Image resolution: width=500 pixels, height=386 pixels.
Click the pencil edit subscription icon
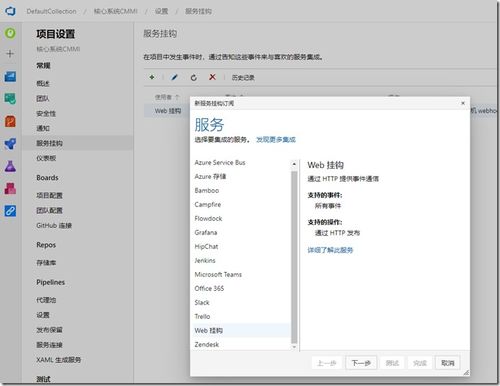click(x=174, y=77)
